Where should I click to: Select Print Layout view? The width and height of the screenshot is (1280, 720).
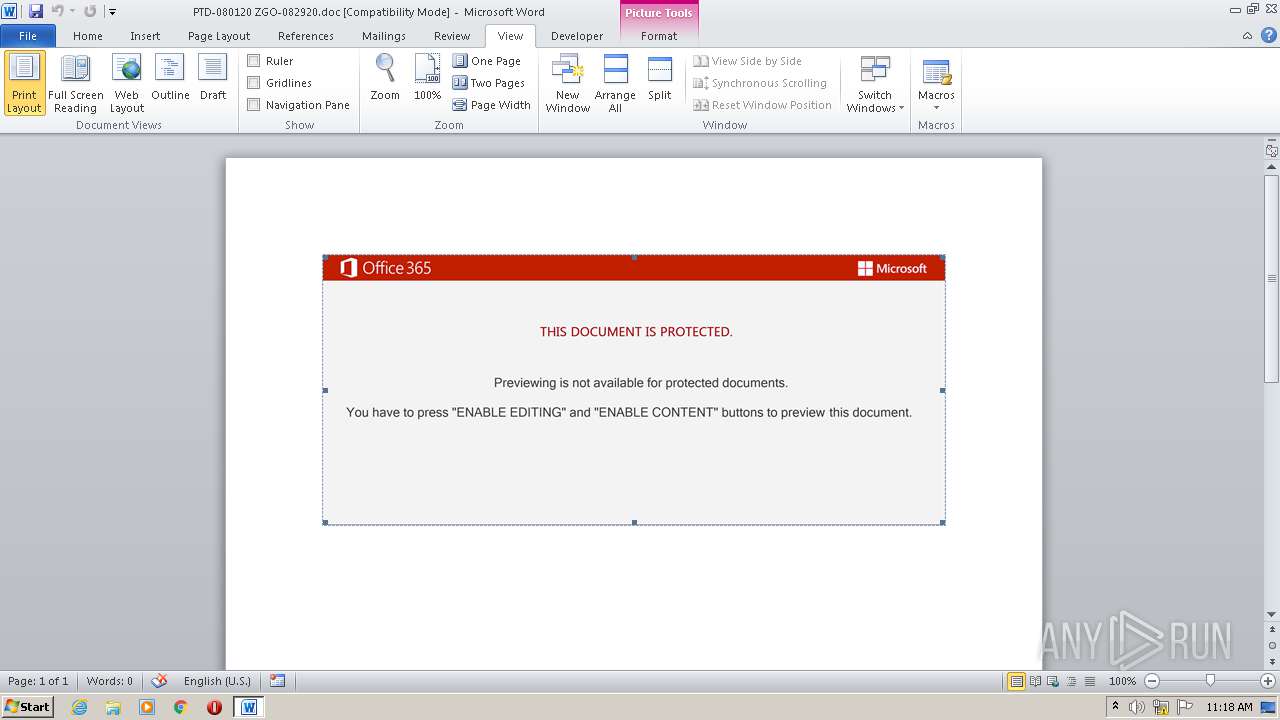[25, 84]
